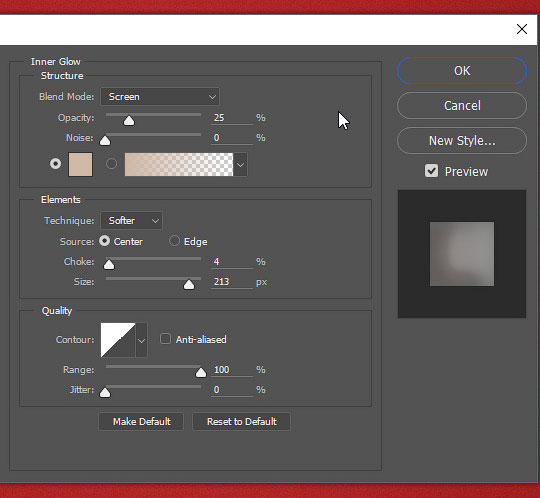The height and width of the screenshot is (498, 540).
Task: Select the gradient radio button
Action: [x=111, y=164]
